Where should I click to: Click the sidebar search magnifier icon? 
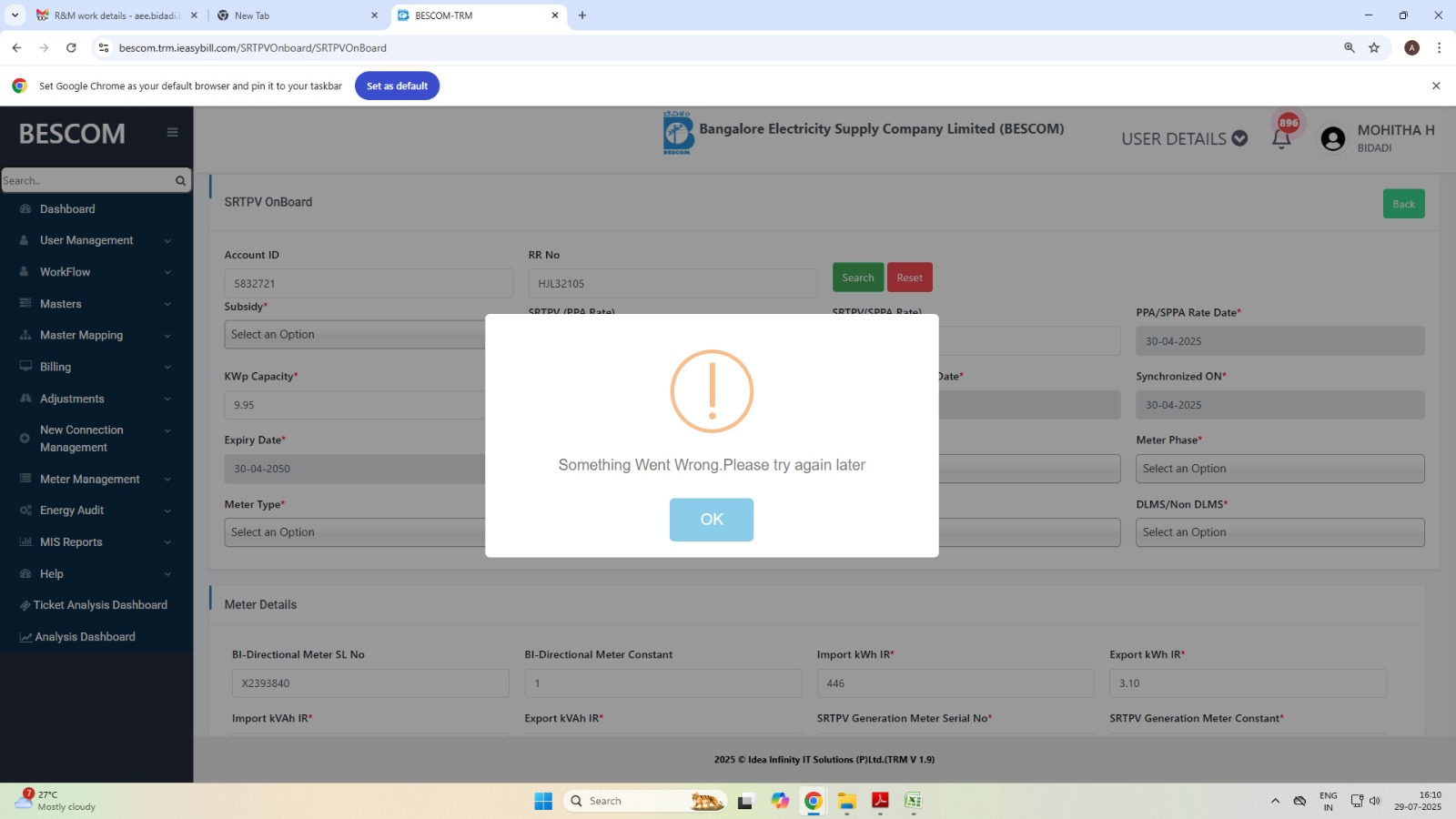pyautogui.click(x=180, y=181)
